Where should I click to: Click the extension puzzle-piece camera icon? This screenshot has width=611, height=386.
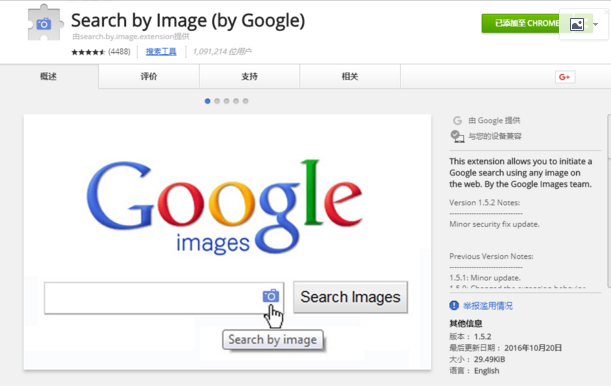(x=45, y=23)
